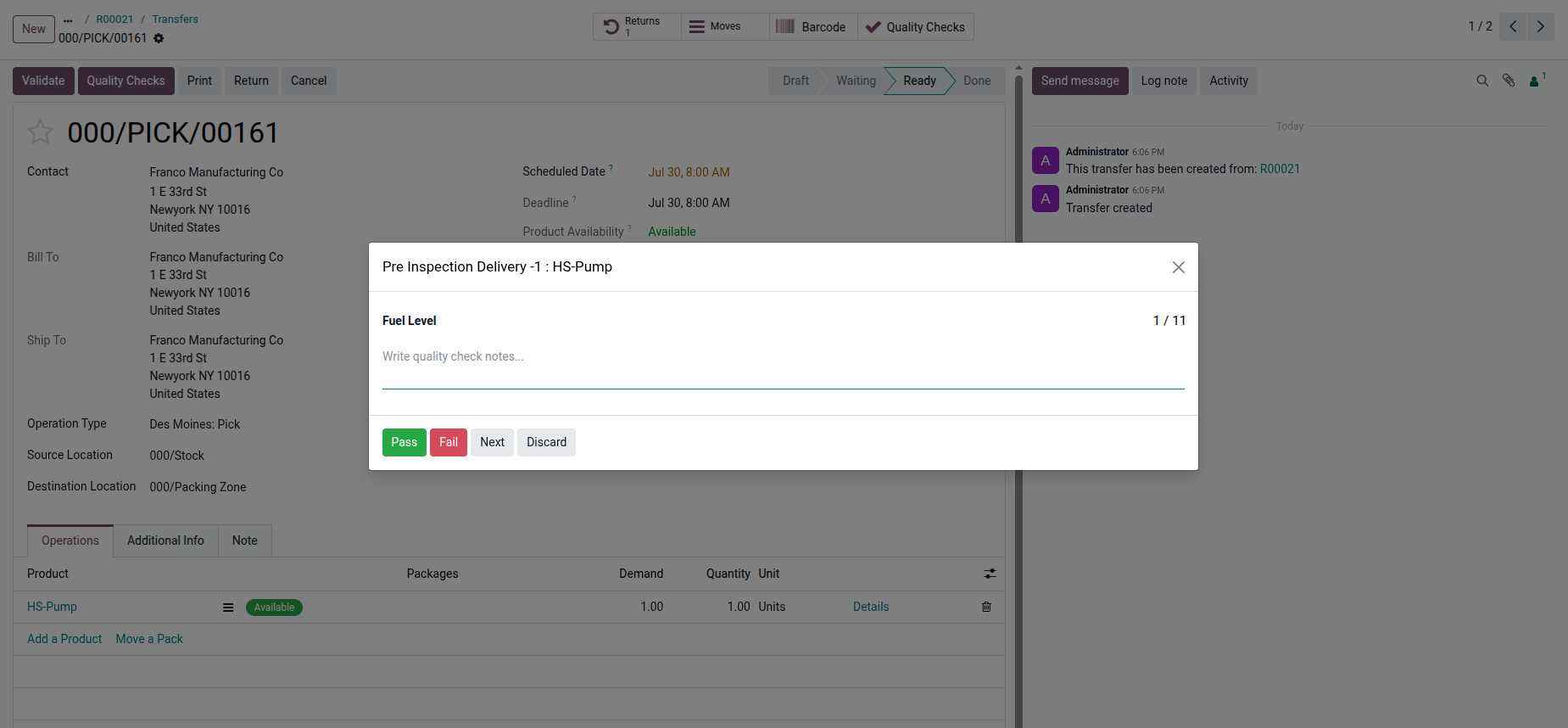The width and height of the screenshot is (1568, 728).
Task: Click Product Availability help question mark
Action: pos(629,228)
